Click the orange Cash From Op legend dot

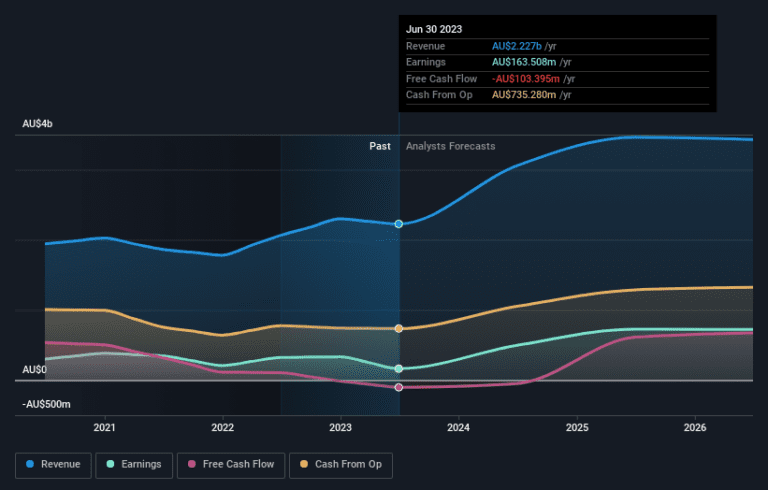(x=304, y=464)
